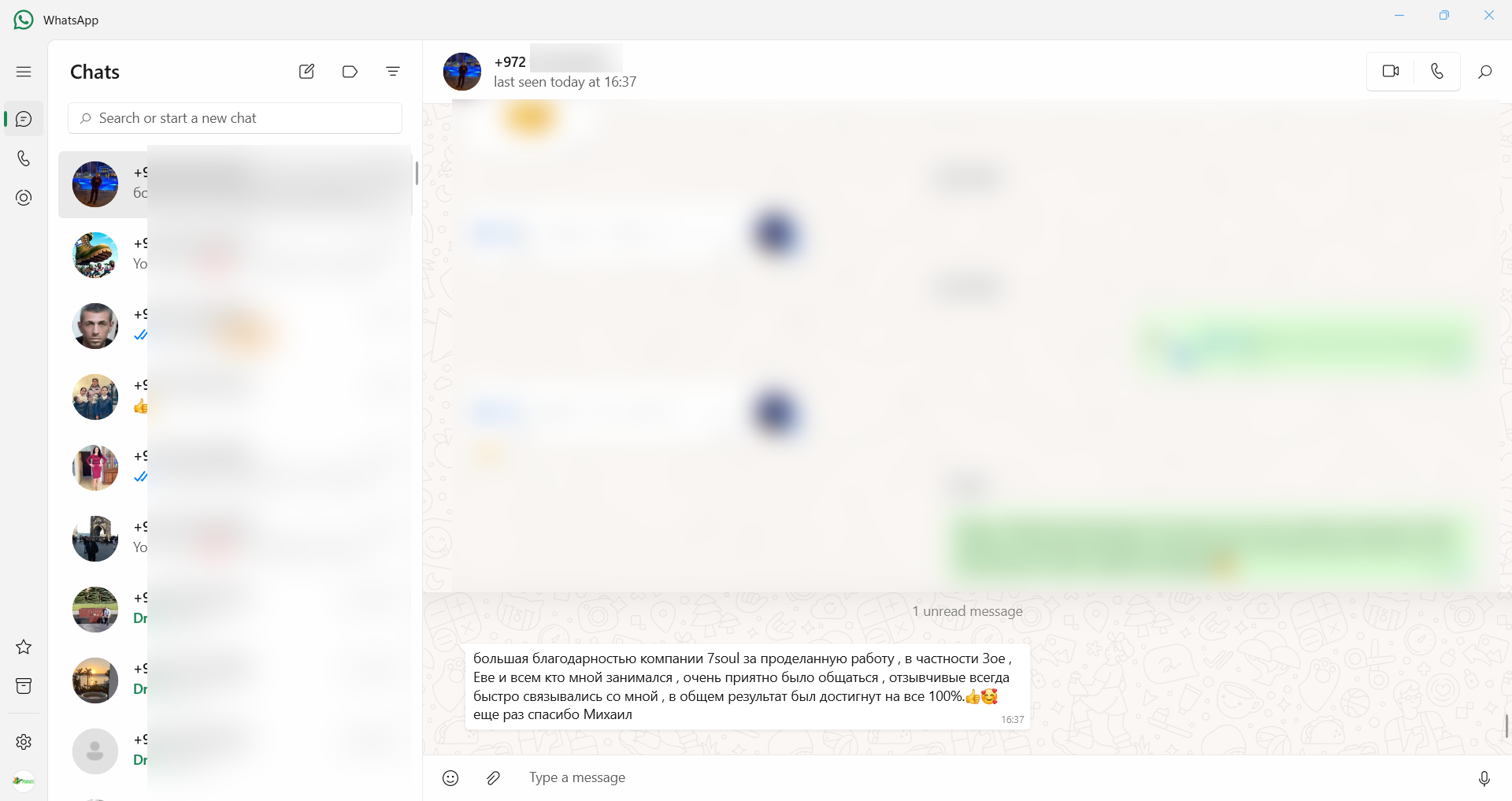Start a voice call with this contact
This screenshot has width=1512, height=801.
1437,72
